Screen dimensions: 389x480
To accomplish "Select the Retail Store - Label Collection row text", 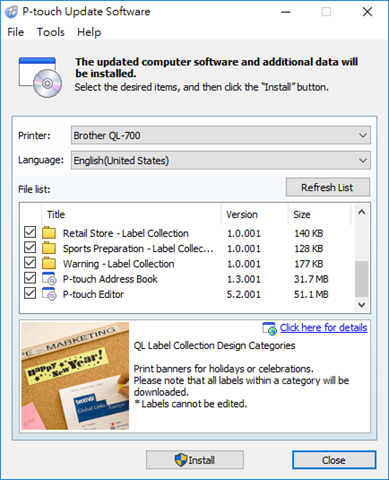I will pyautogui.click(x=126, y=233).
